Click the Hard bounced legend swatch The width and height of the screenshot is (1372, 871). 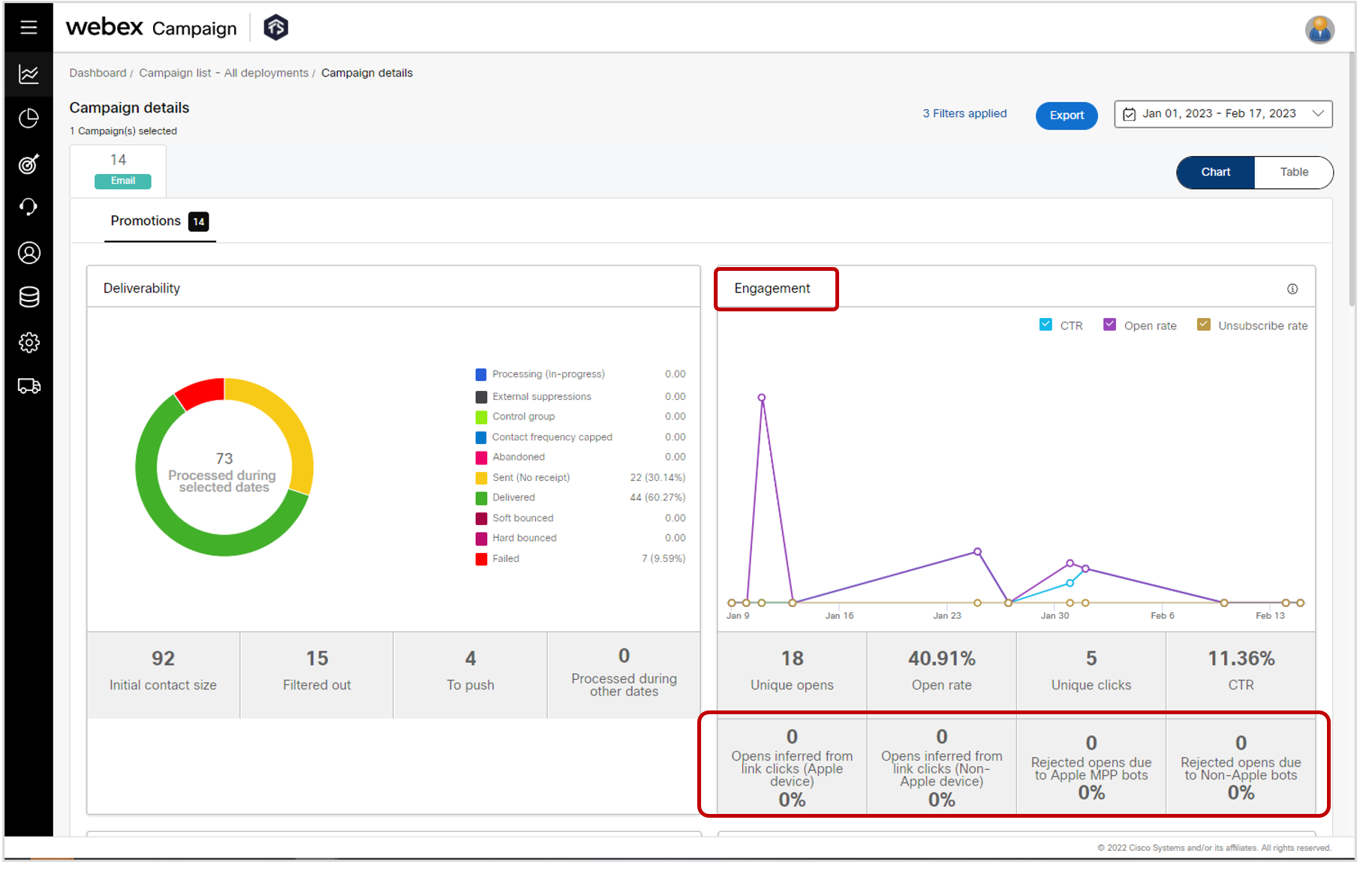(x=481, y=539)
